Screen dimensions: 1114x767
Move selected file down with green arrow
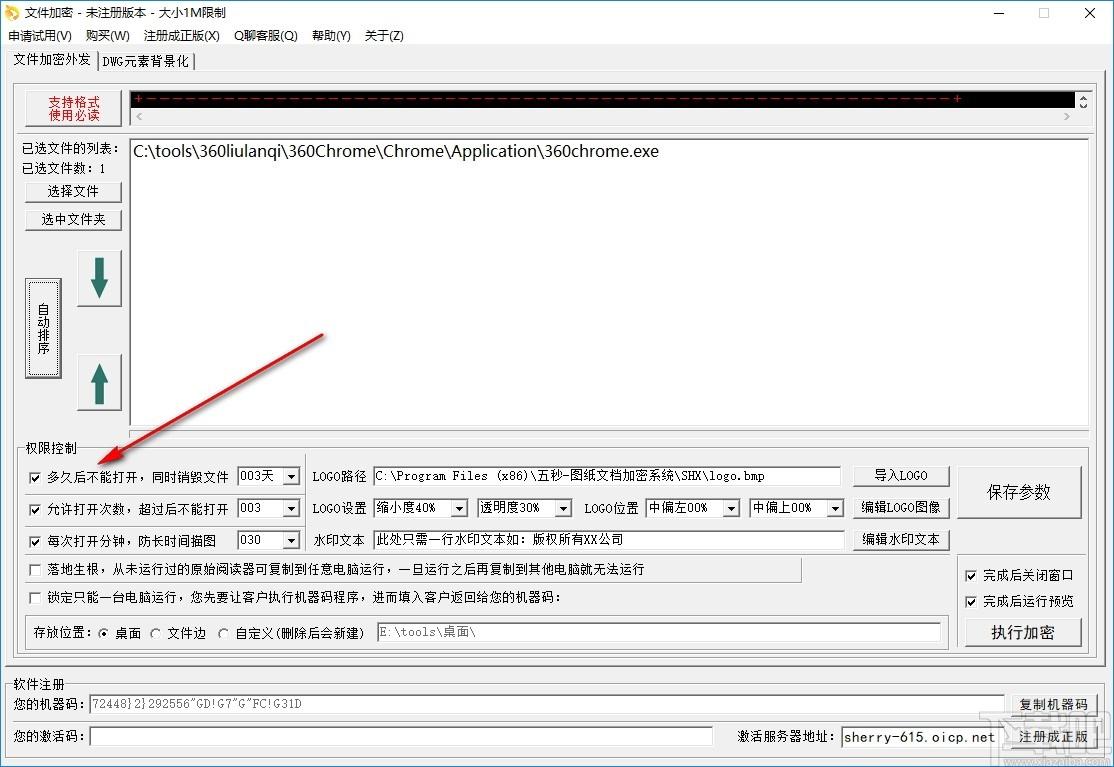tap(99, 278)
